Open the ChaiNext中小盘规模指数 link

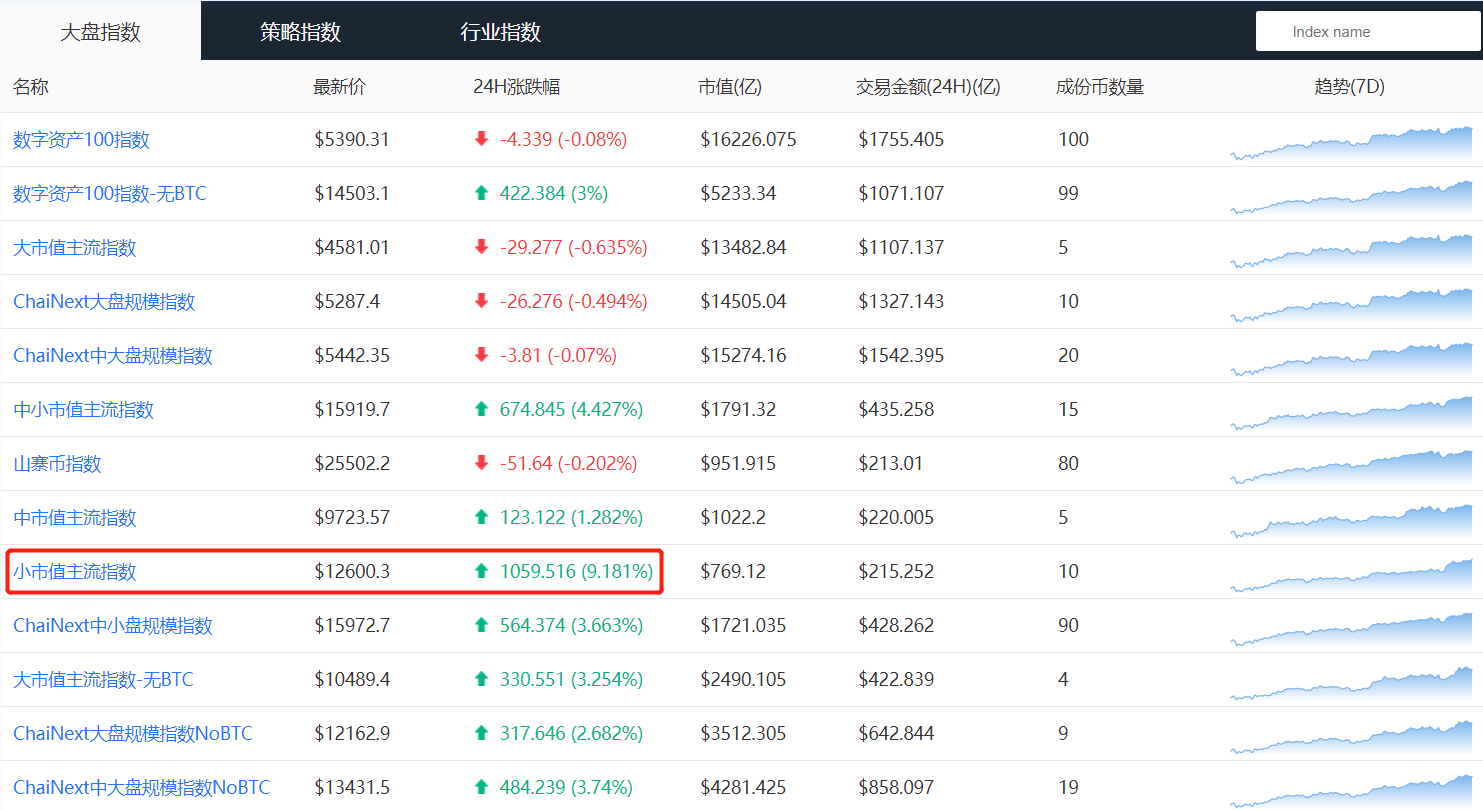click(x=113, y=626)
